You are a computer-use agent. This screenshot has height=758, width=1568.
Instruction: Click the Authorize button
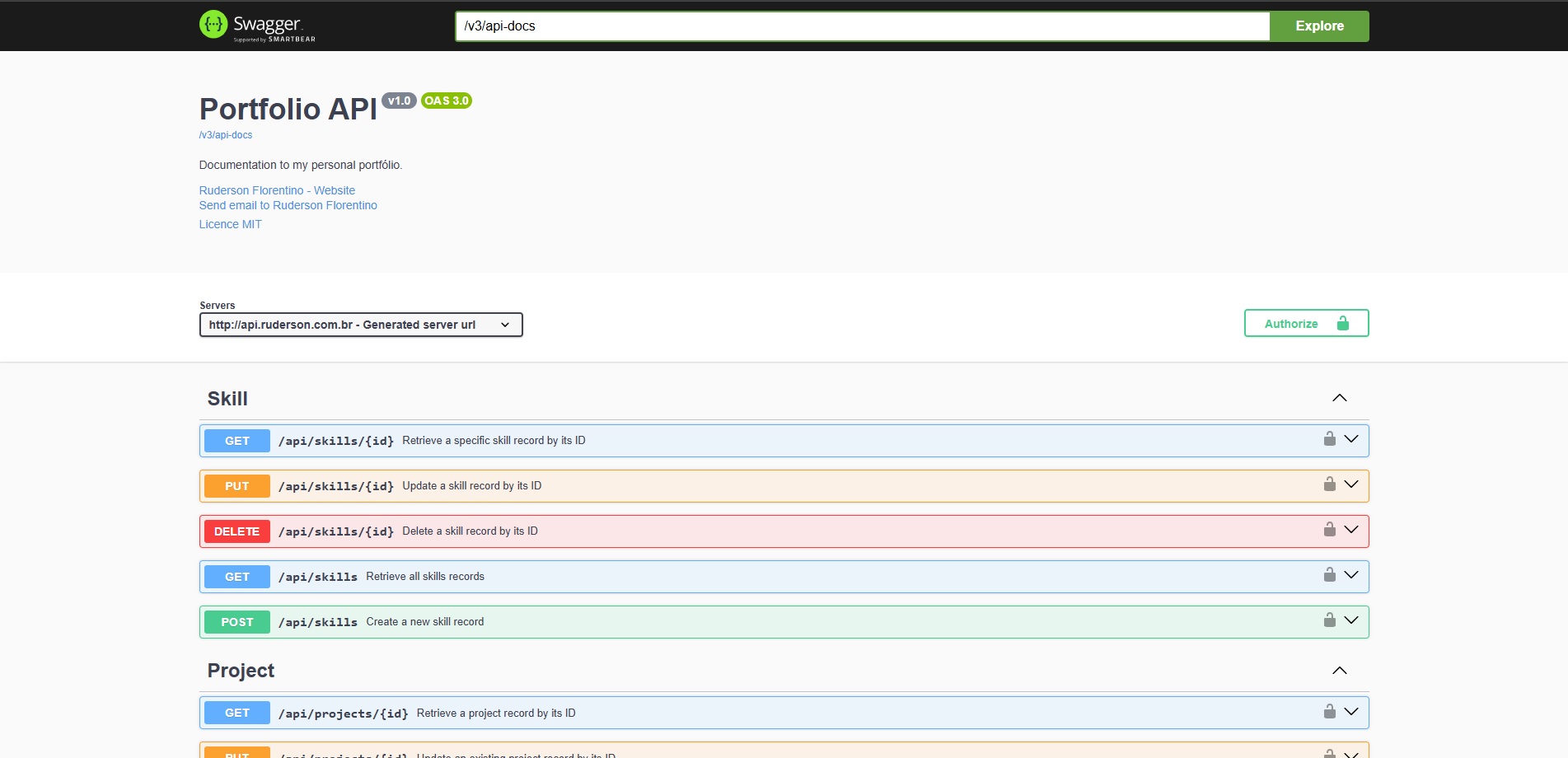click(1306, 323)
